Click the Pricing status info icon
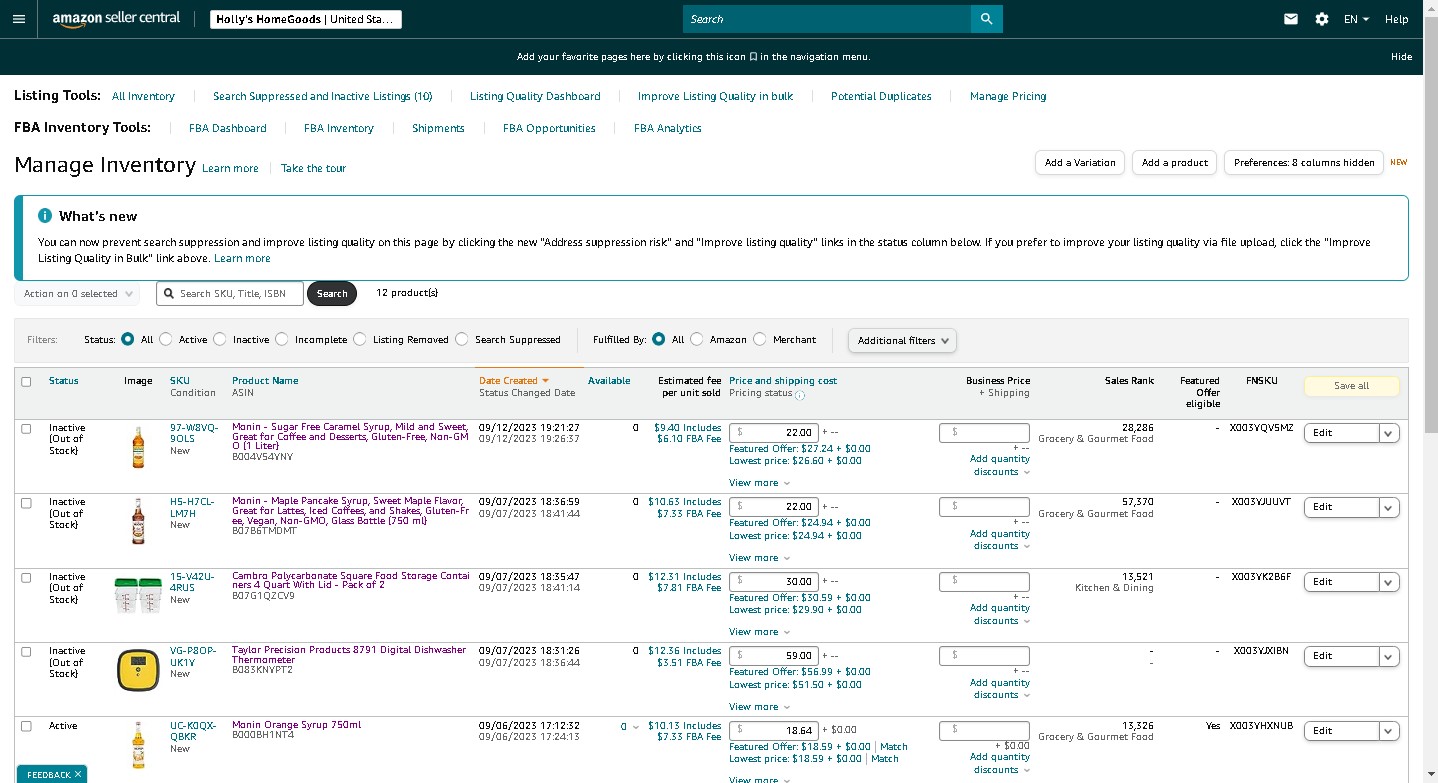The height and width of the screenshot is (783, 1438). tap(800, 395)
